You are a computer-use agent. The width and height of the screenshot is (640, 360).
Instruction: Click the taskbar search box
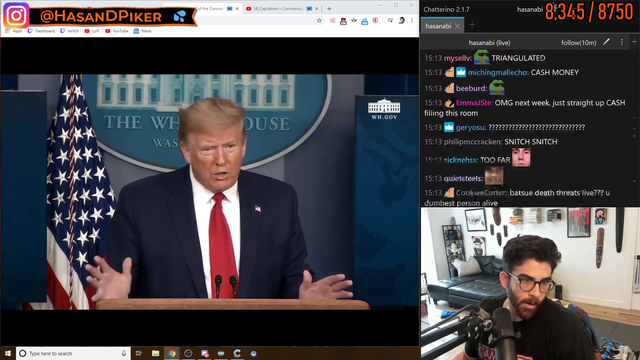coord(73,353)
